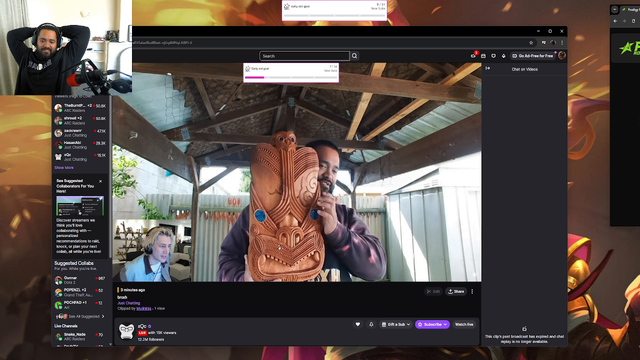This screenshot has height=360, width=640.
Task: Select HasanAbi channel in sidebar
Action: coord(81,145)
